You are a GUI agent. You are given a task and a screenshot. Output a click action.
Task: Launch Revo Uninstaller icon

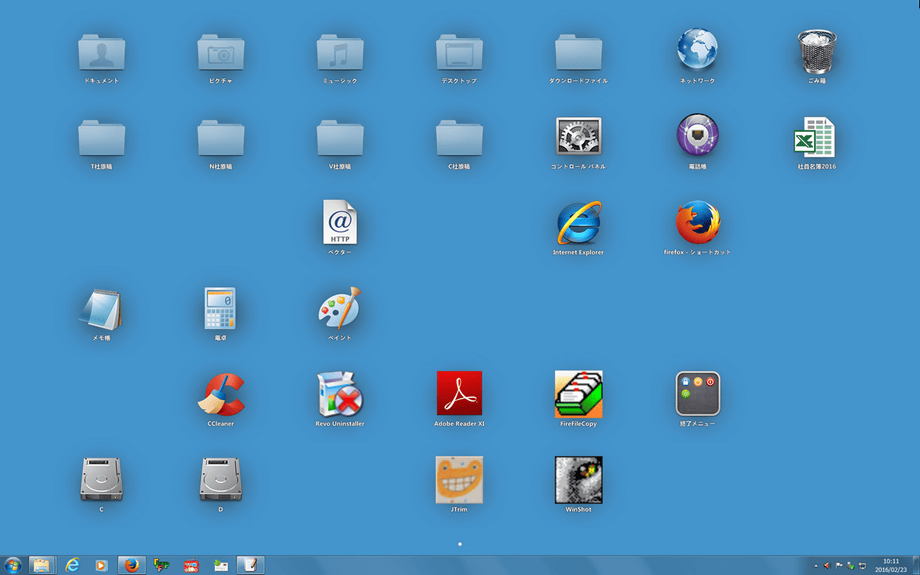tap(340, 394)
